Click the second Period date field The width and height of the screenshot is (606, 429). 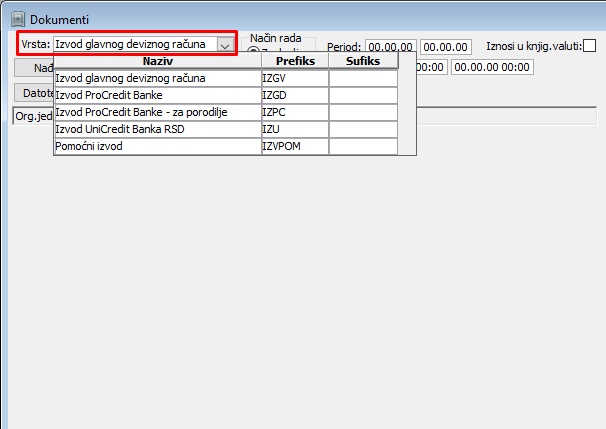point(446,47)
